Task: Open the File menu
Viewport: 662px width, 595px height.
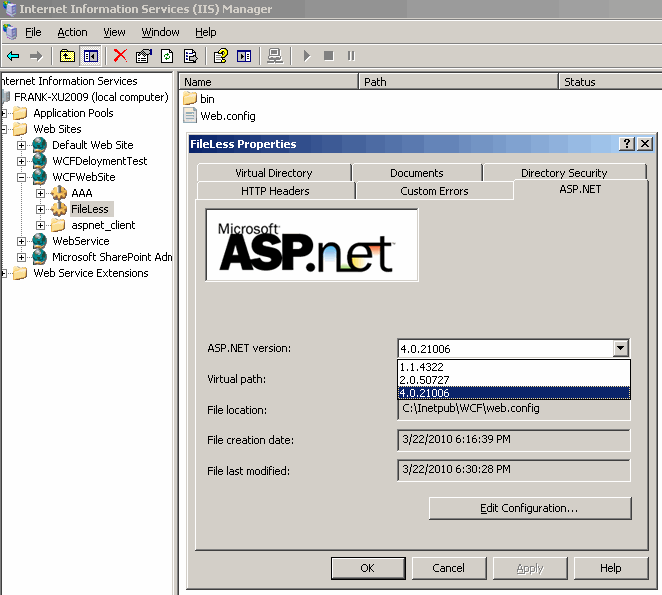Action: point(33,32)
